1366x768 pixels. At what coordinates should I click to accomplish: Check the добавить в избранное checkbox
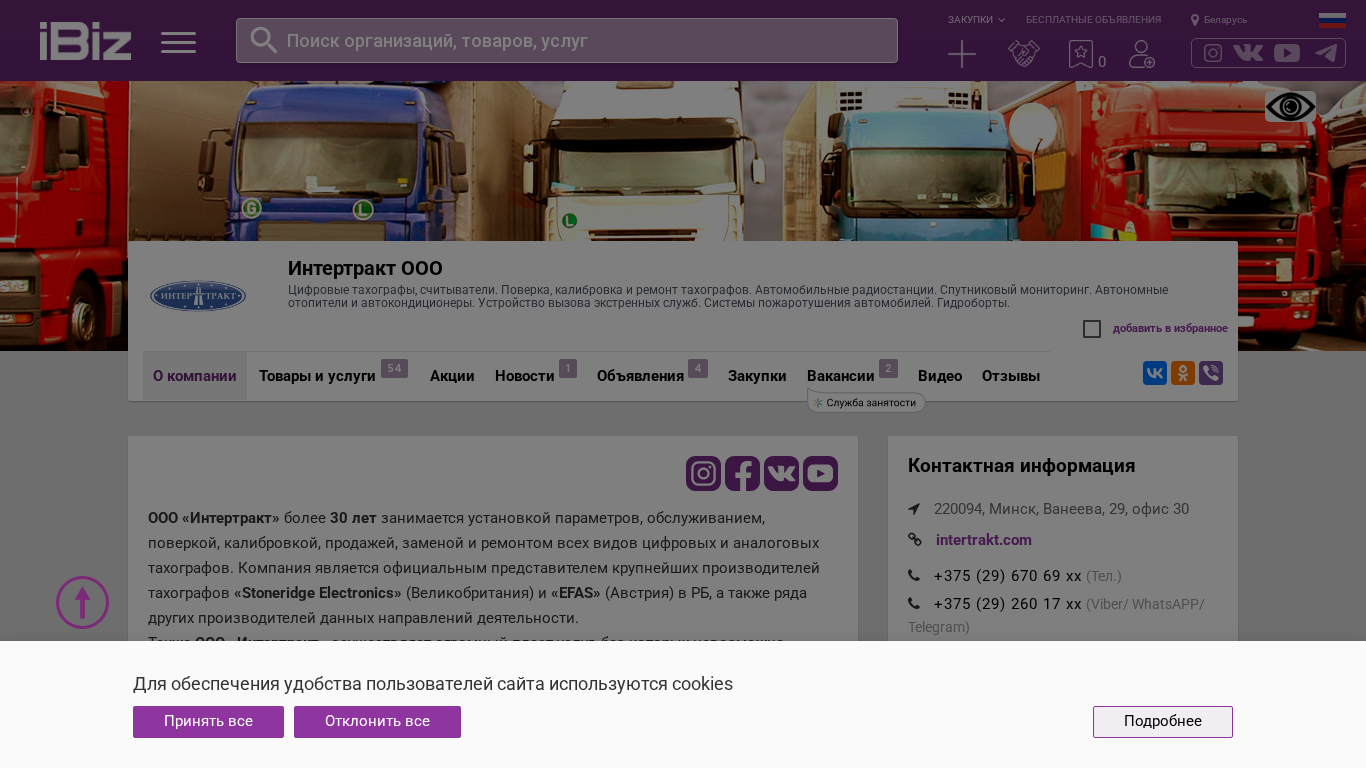(1092, 329)
